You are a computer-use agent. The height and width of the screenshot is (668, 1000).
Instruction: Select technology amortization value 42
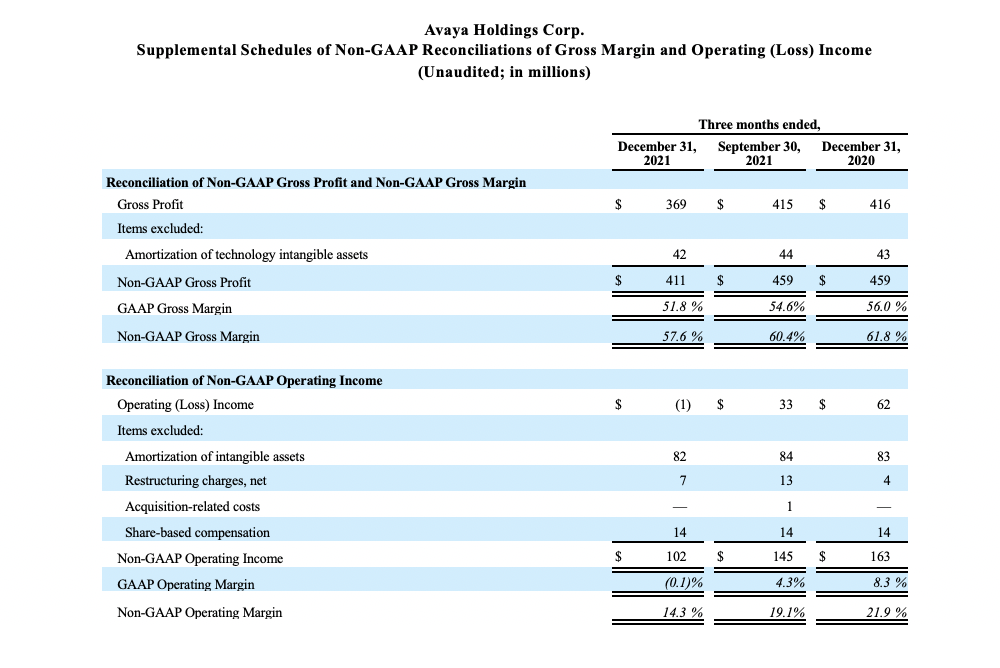point(679,255)
